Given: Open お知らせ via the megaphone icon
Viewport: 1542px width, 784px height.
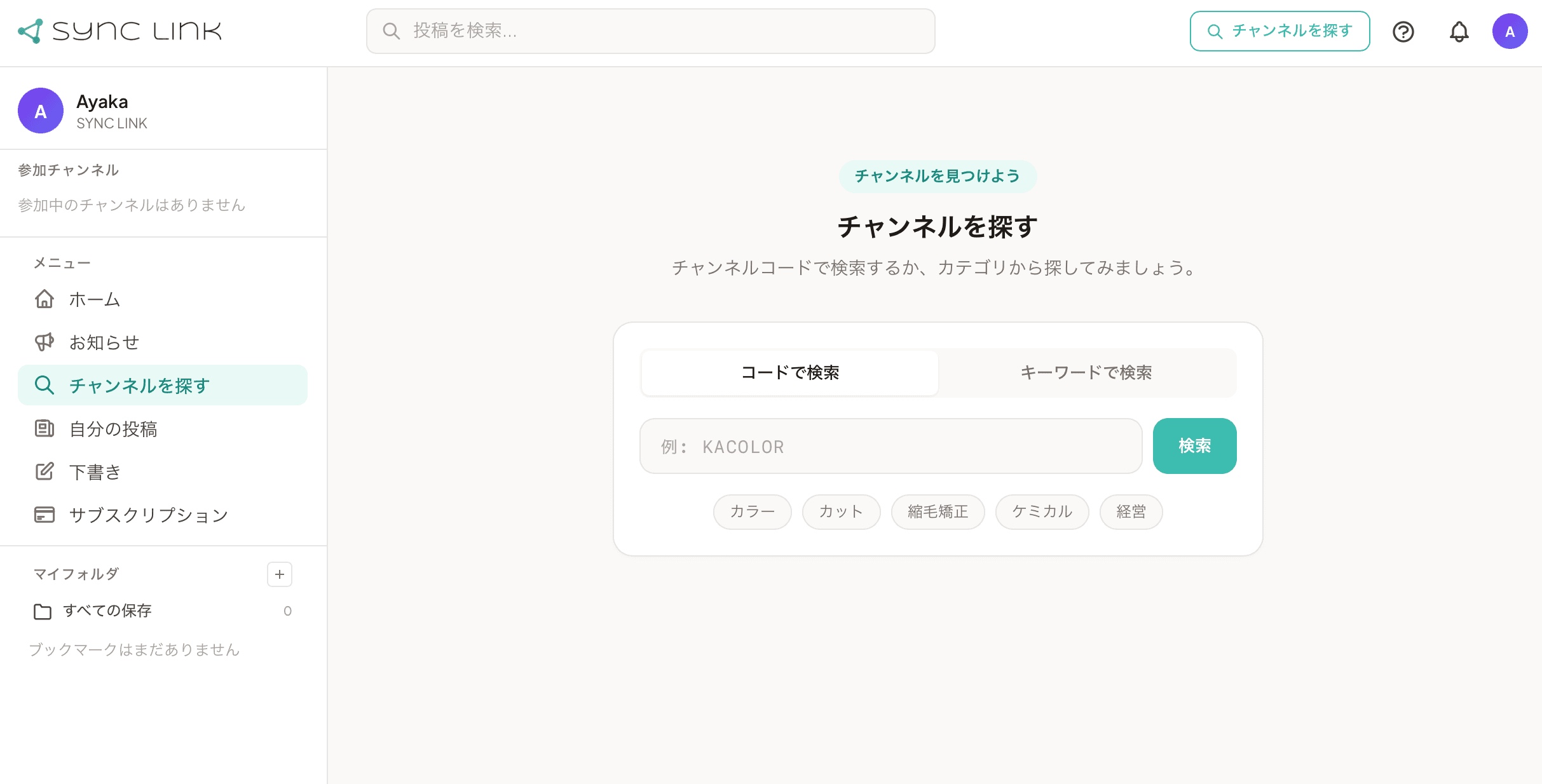Looking at the screenshot, I should click(x=43, y=342).
